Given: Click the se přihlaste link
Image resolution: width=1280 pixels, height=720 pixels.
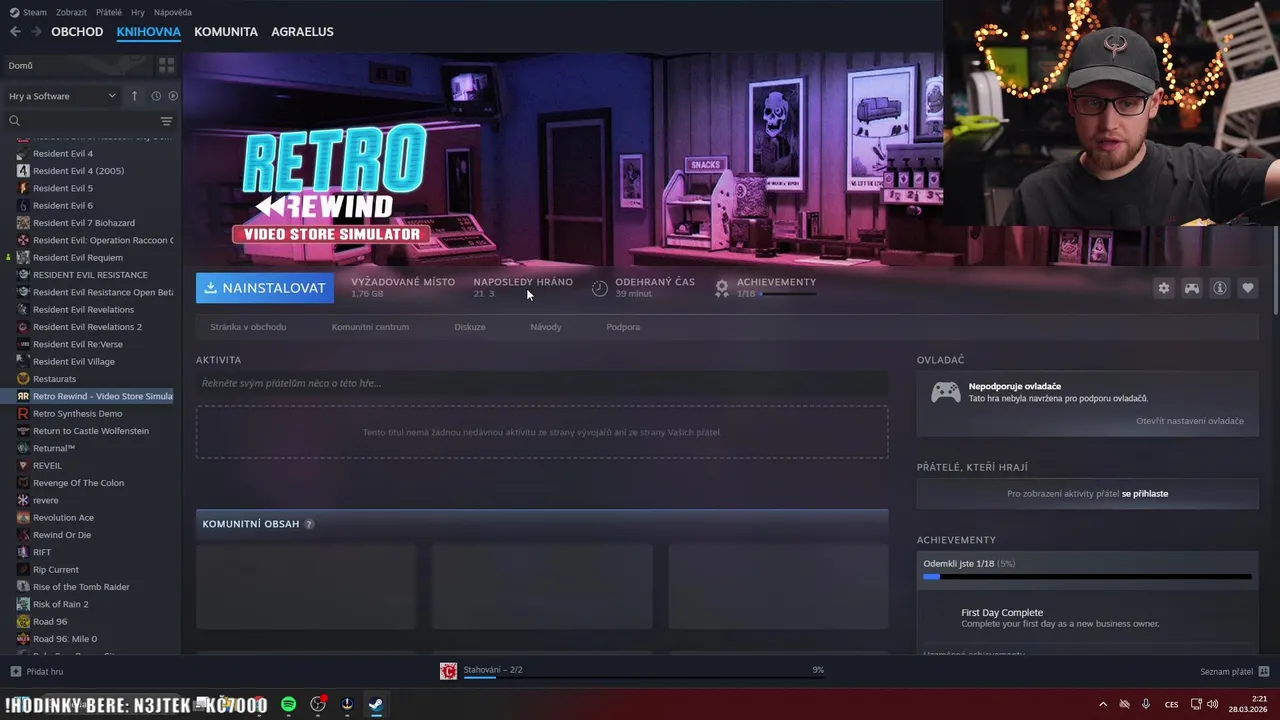Looking at the screenshot, I should tap(1145, 494).
